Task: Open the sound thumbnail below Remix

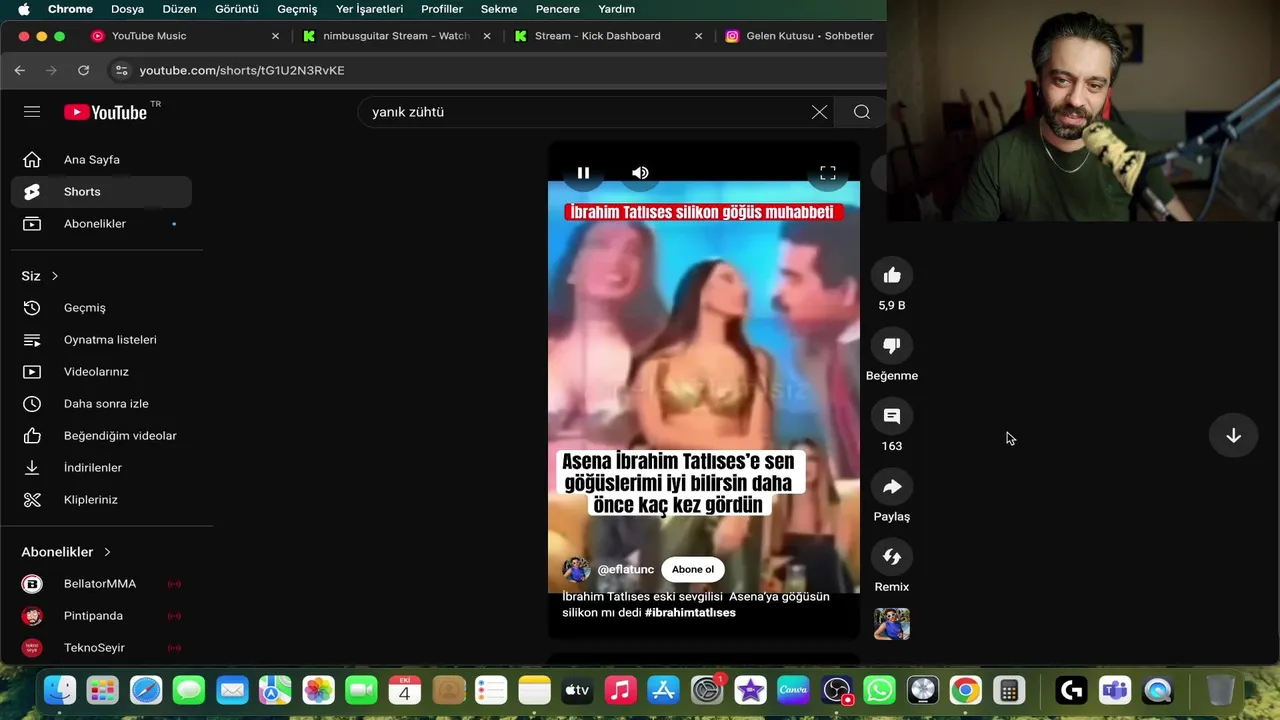Action: tap(892, 624)
